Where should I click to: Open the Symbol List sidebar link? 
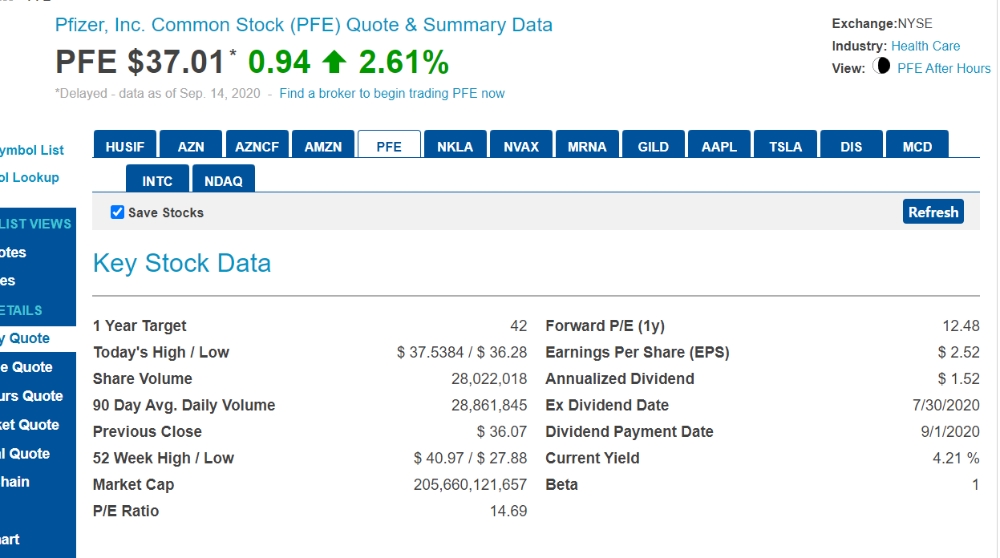coord(32,150)
